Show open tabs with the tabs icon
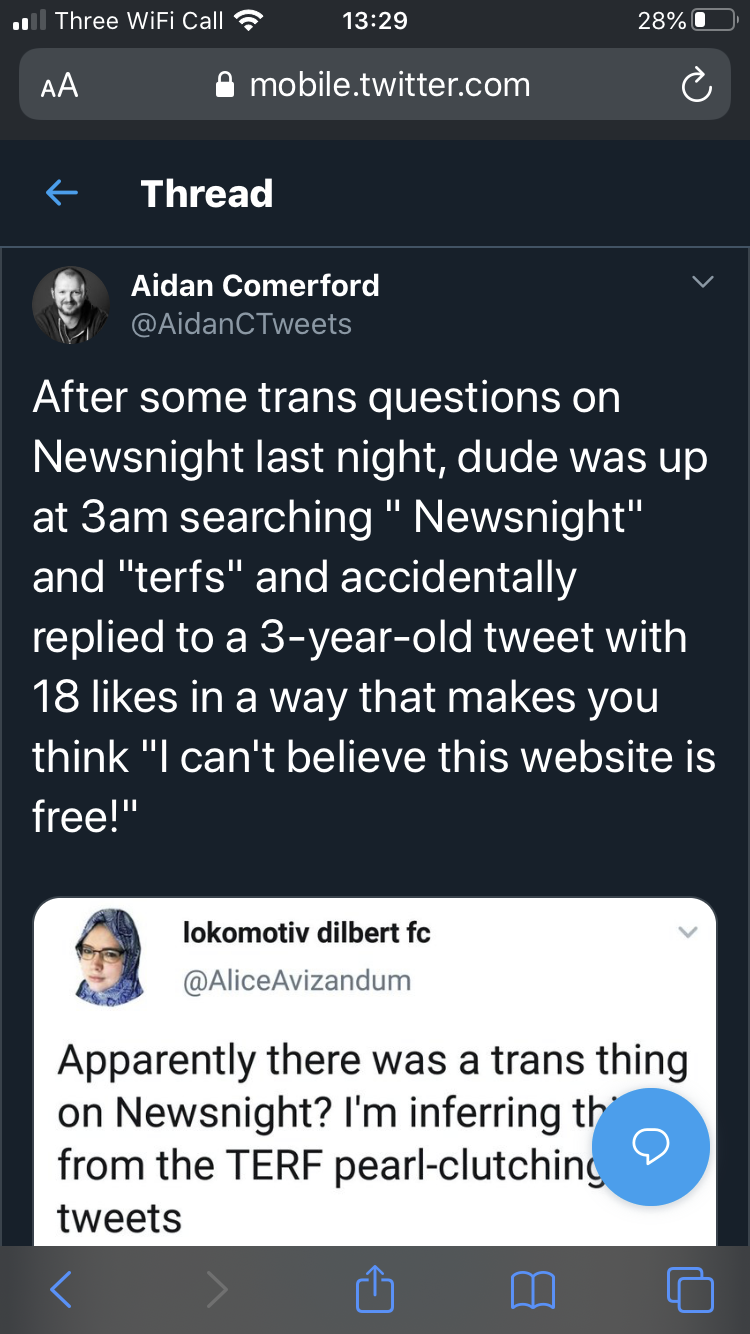The image size is (750, 1334). tap(690, 1289)
